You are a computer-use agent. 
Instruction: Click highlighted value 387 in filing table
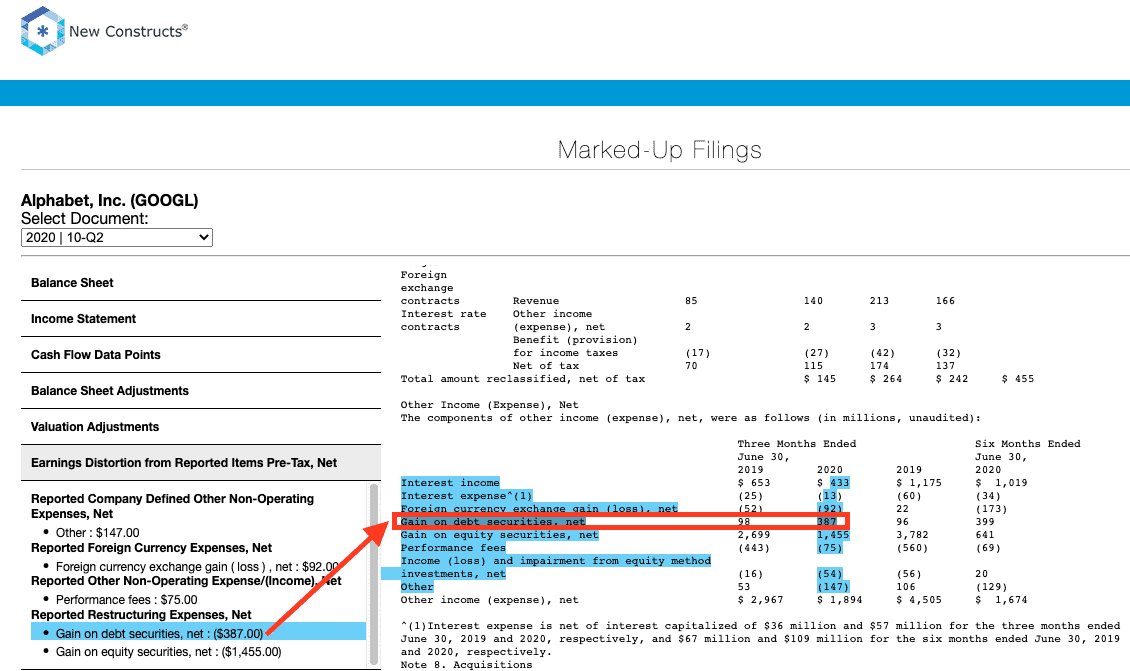[x=827, y=522]
